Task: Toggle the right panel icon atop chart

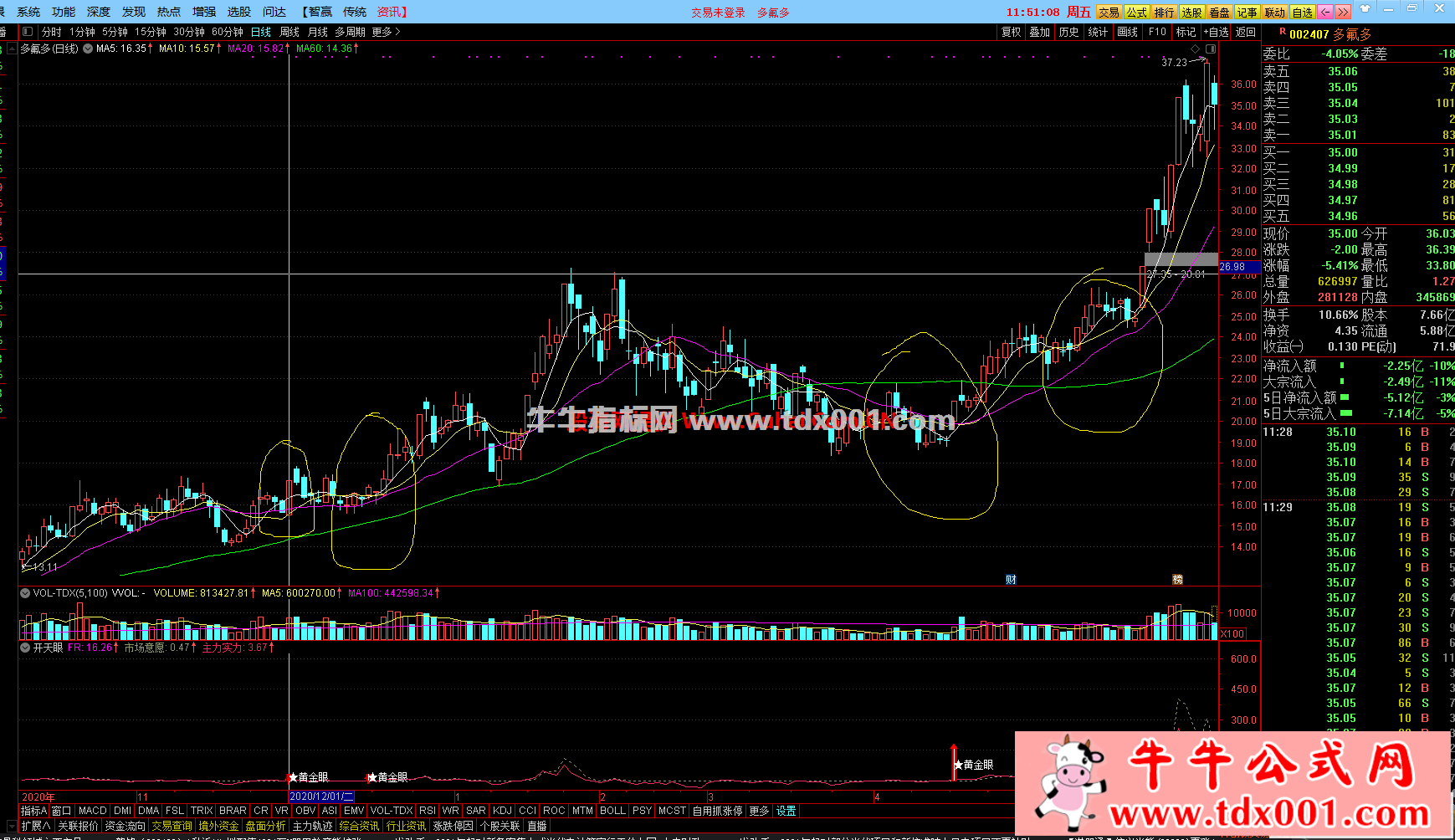Action: pyautogui.click(x=1211, y=49)
